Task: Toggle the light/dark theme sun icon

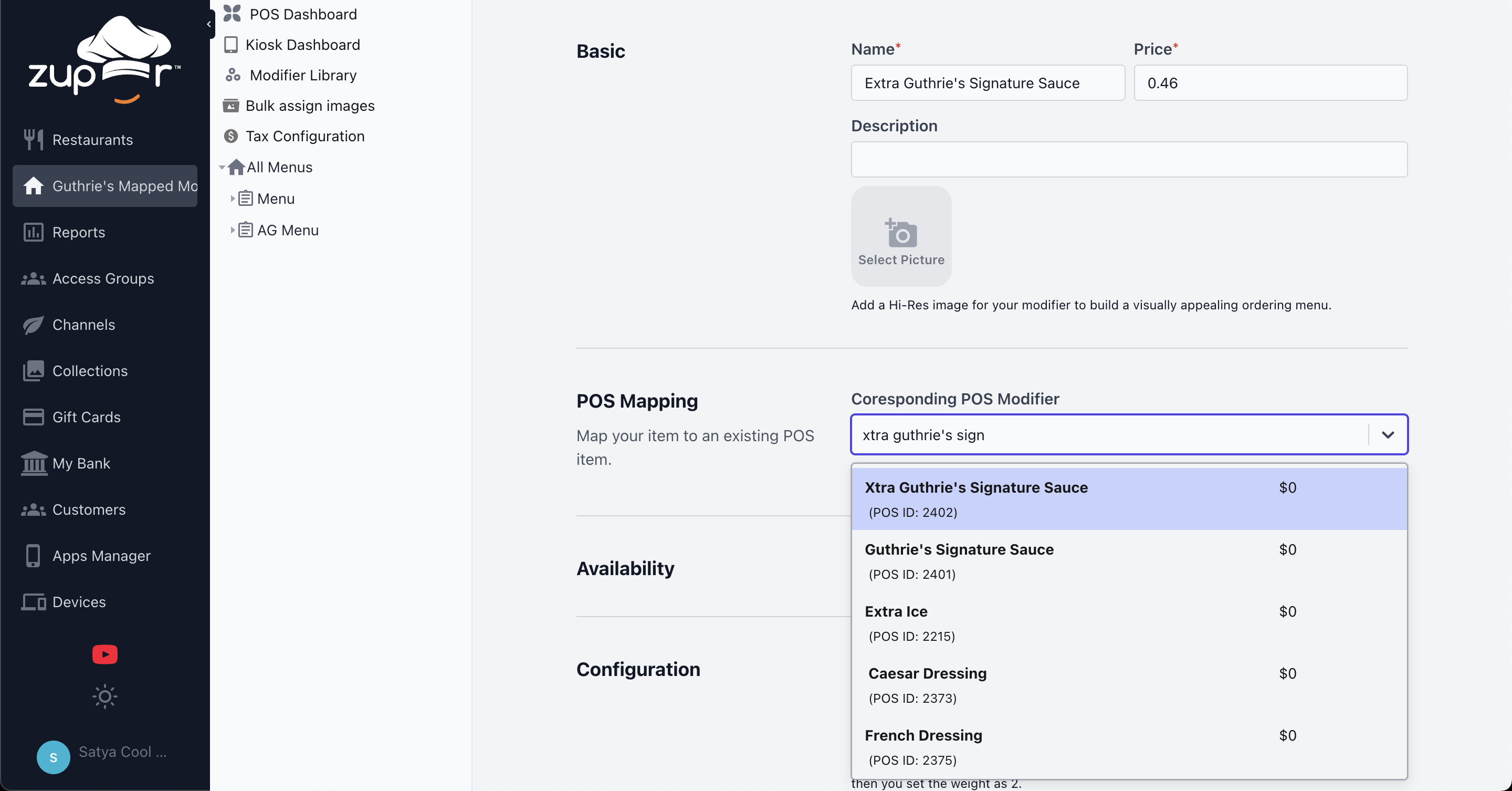Action: [104, 696]
